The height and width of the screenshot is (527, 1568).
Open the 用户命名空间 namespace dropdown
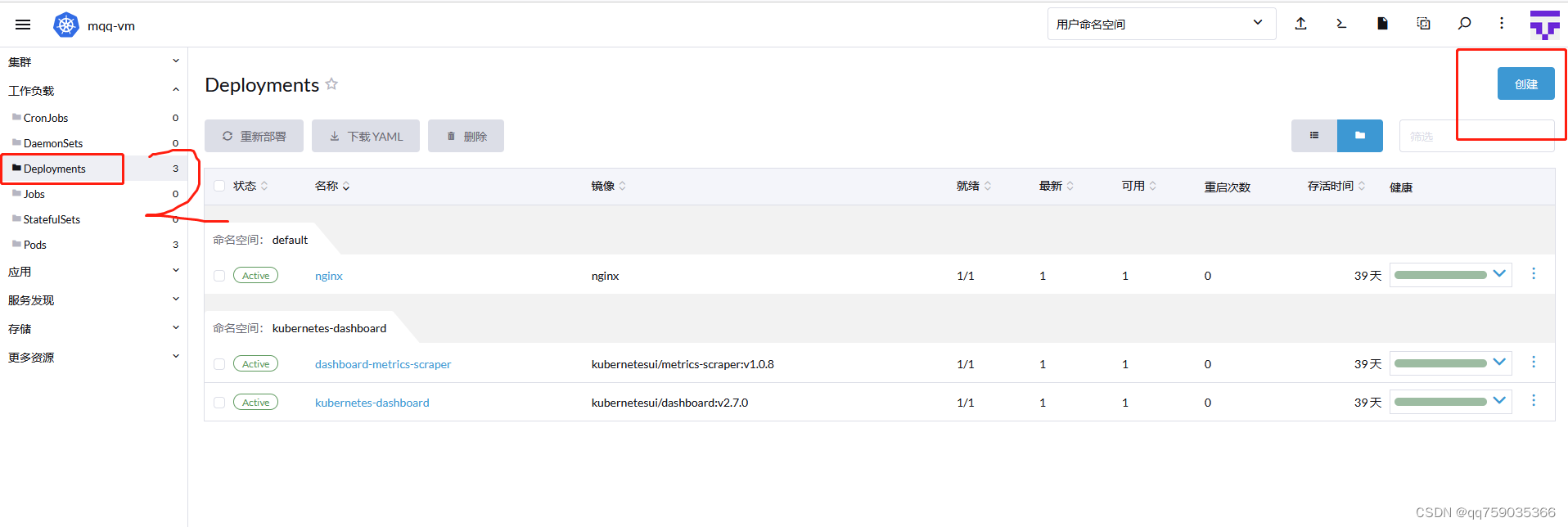click(x=1161, y=24)
